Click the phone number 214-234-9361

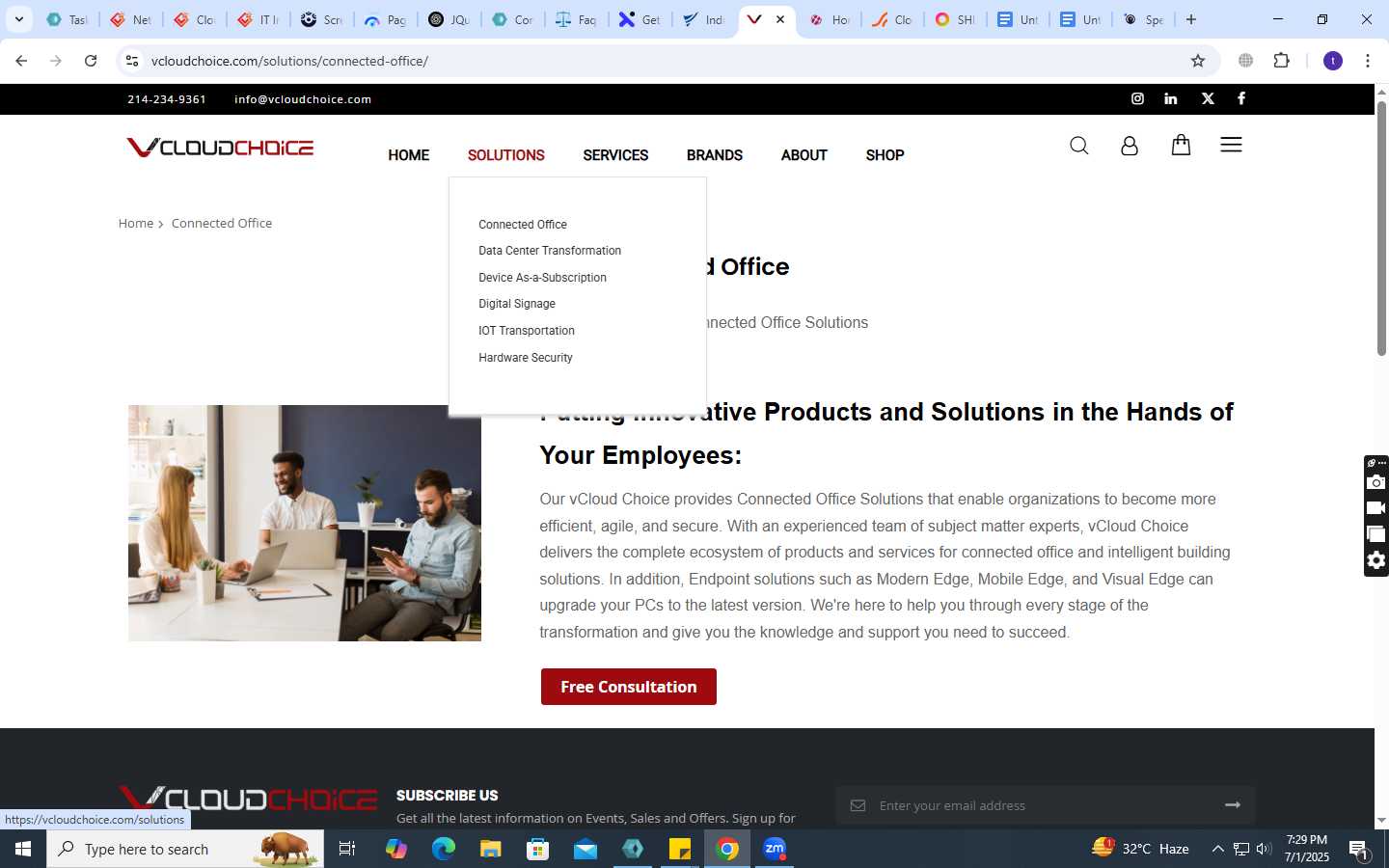click(167, 99)
